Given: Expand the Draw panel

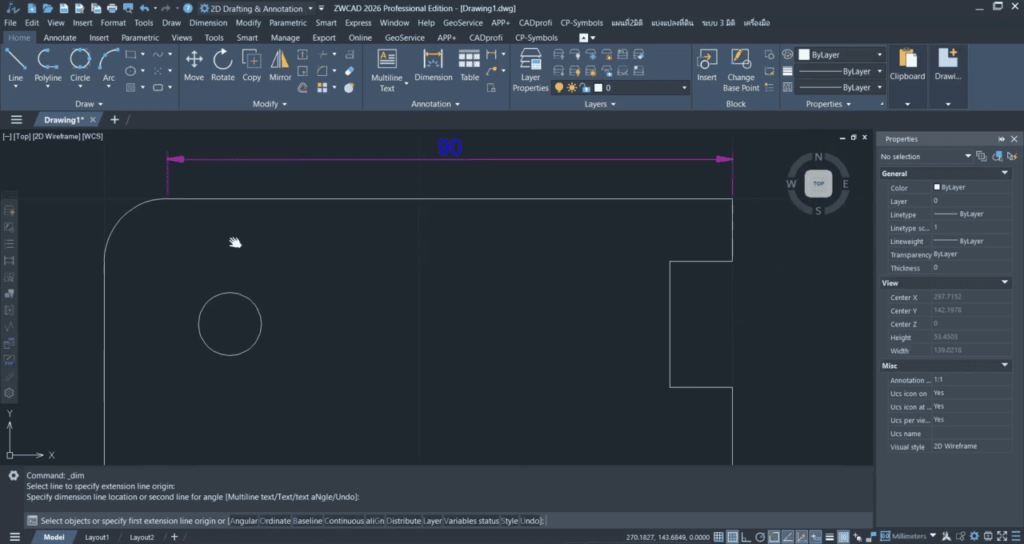Looking at the screenshot, I should pyautogui.click(x=89, y=104).
